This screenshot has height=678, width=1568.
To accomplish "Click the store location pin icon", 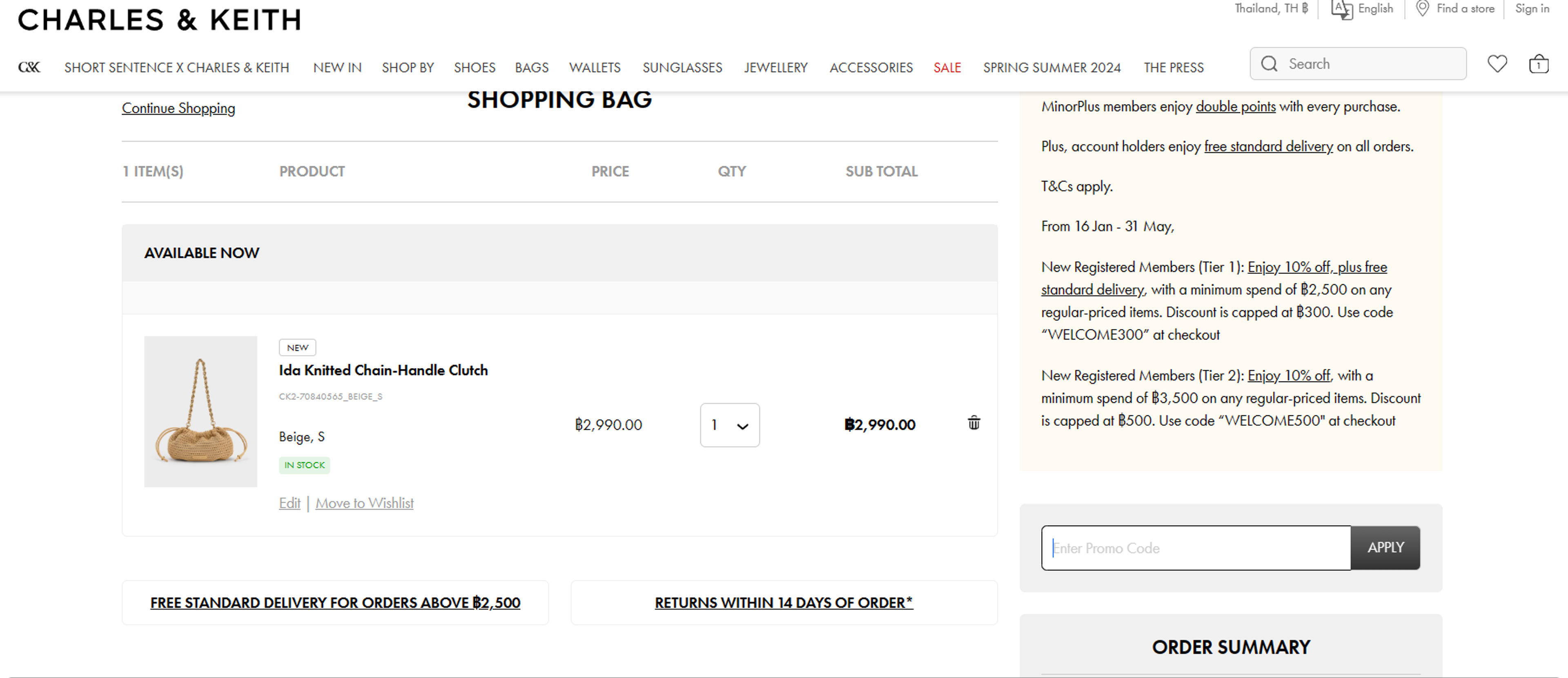I will (1422, 9).
